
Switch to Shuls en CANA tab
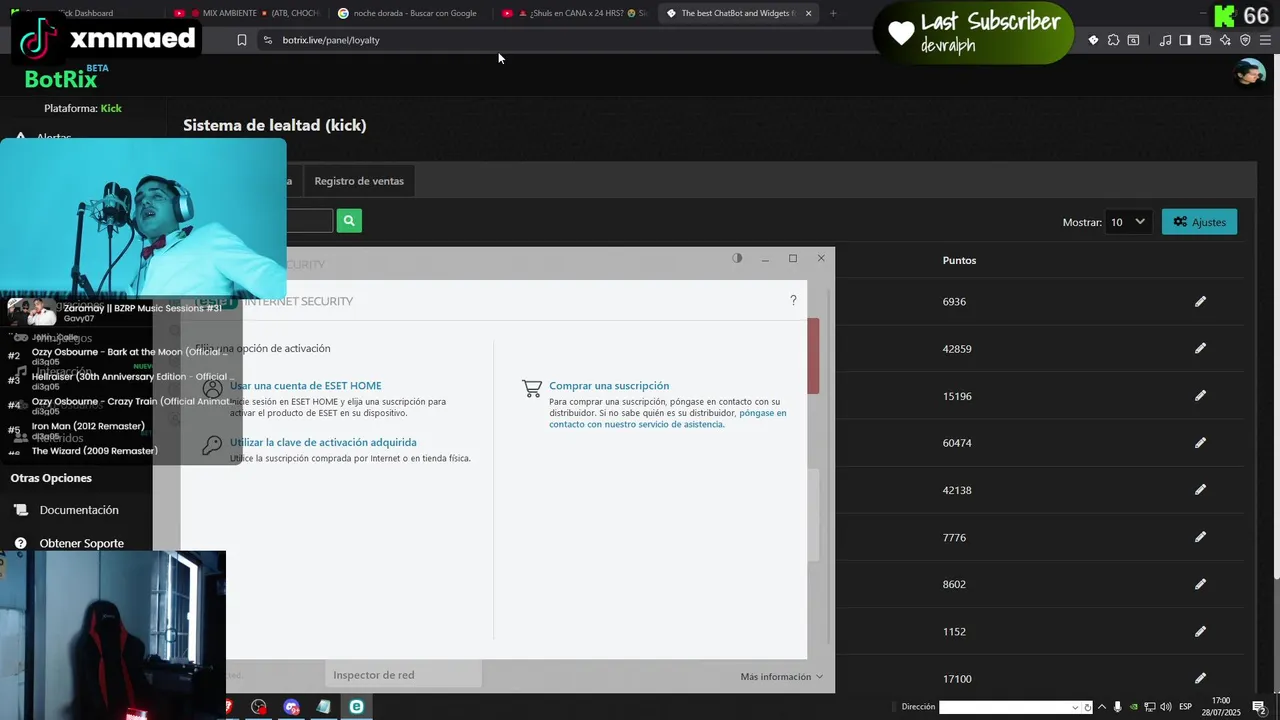pyautogui.click(x=575, y=13)
